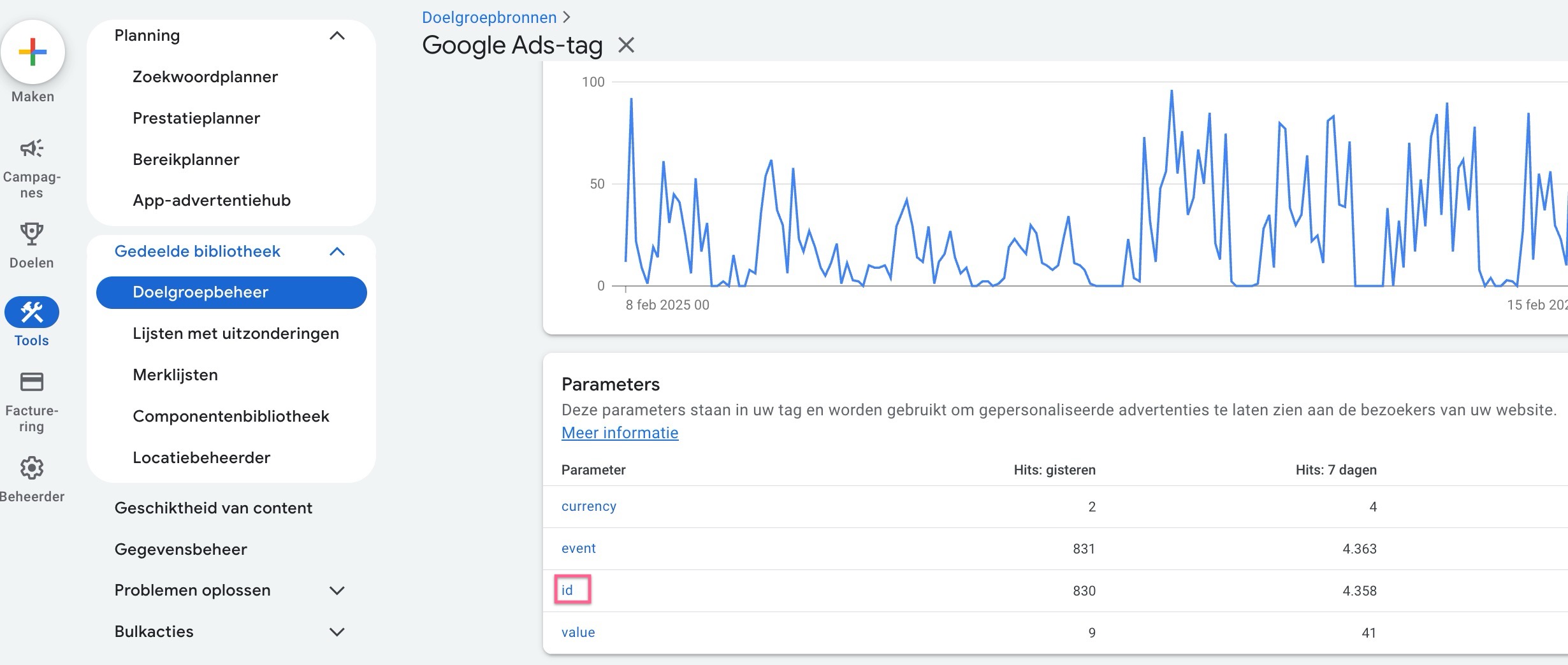This screenshot has width=1568, height=665.
Task: Click the Hits: gisteren column header
Action: coord(1054,470)
